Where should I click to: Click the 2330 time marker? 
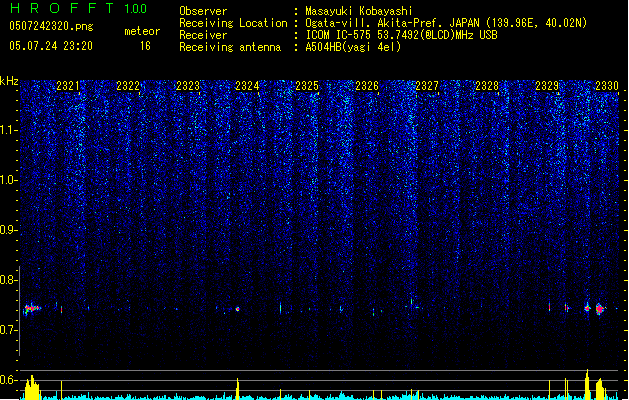pos(607,86)
